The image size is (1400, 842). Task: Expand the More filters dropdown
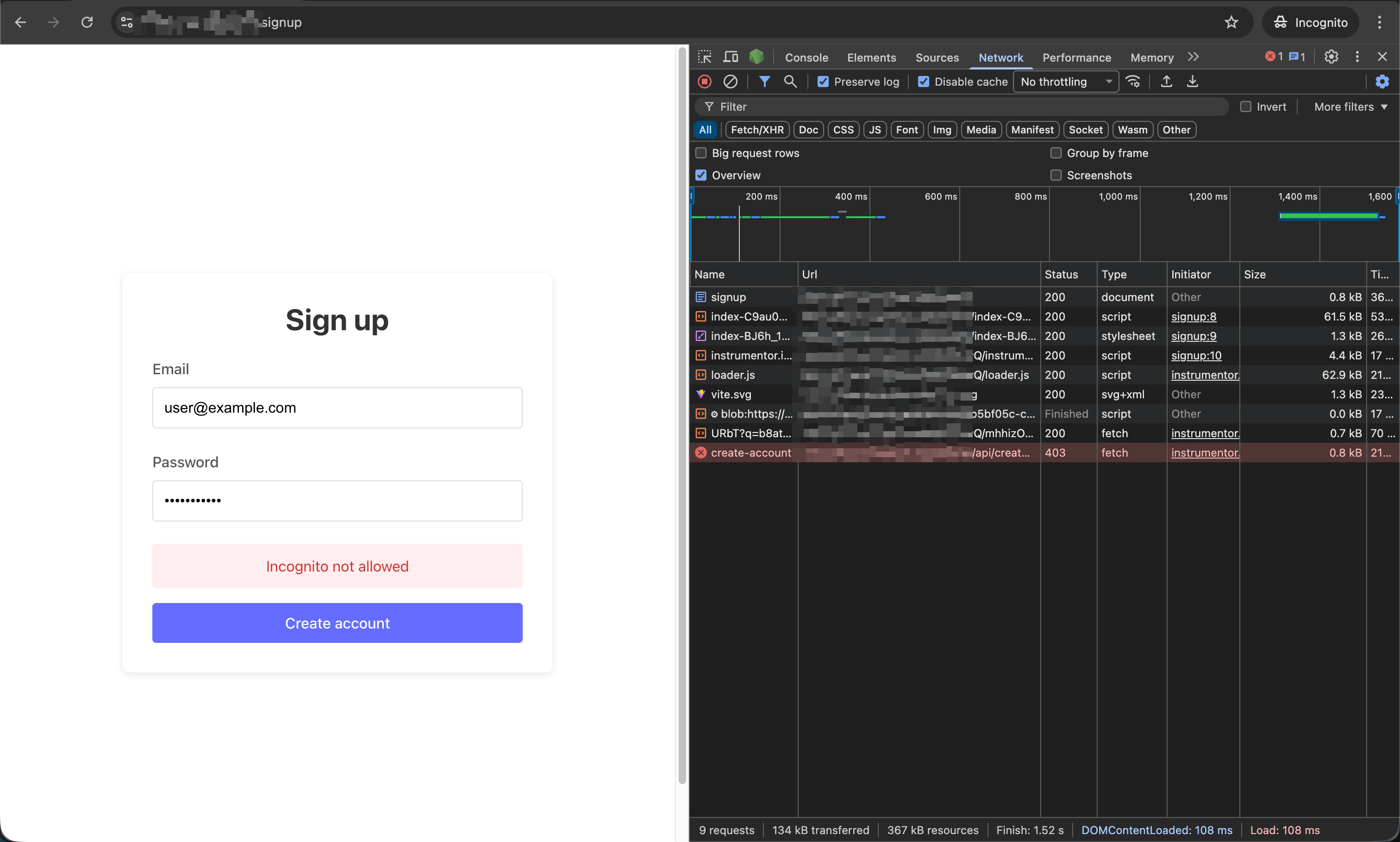point(1350,107)
